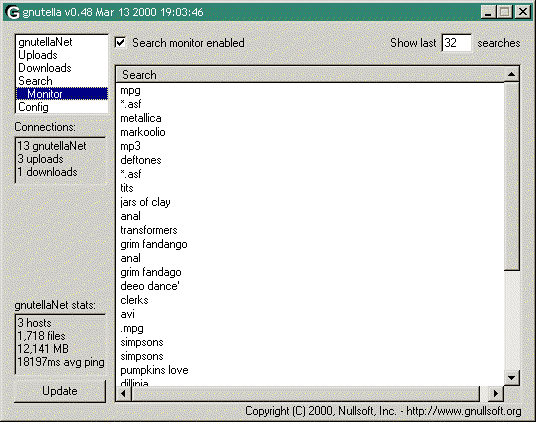Click the scroll right arrow

tap(496, 394)
